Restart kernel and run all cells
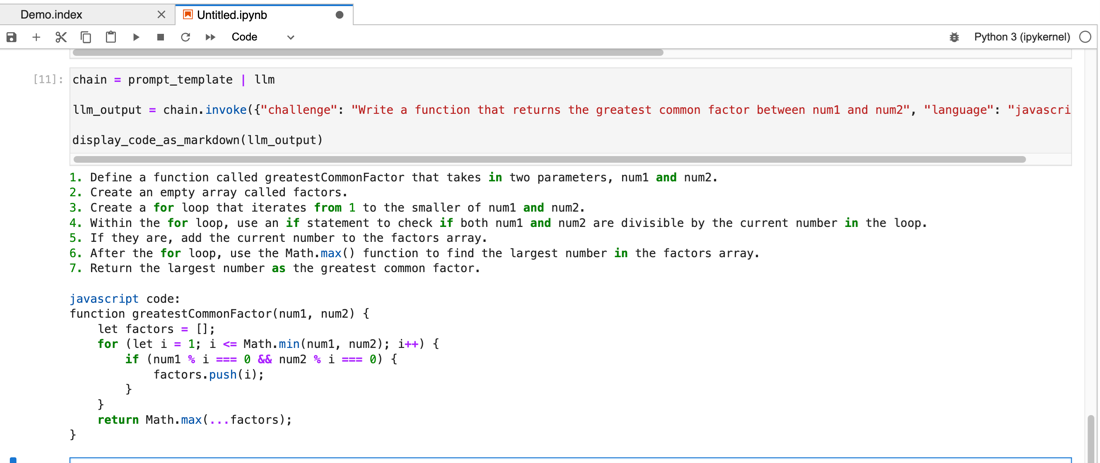 coord(210,37)
